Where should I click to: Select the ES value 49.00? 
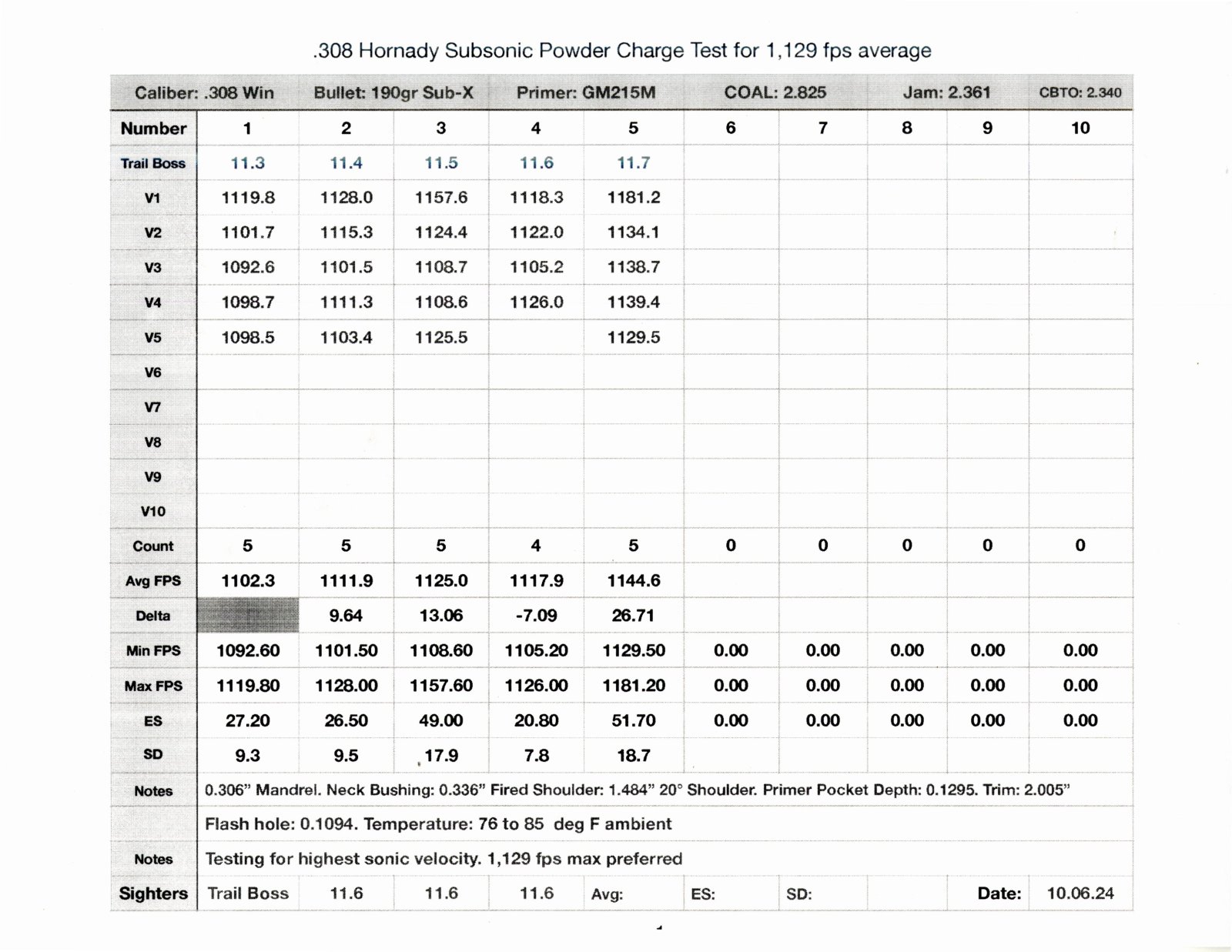[441, 721]
